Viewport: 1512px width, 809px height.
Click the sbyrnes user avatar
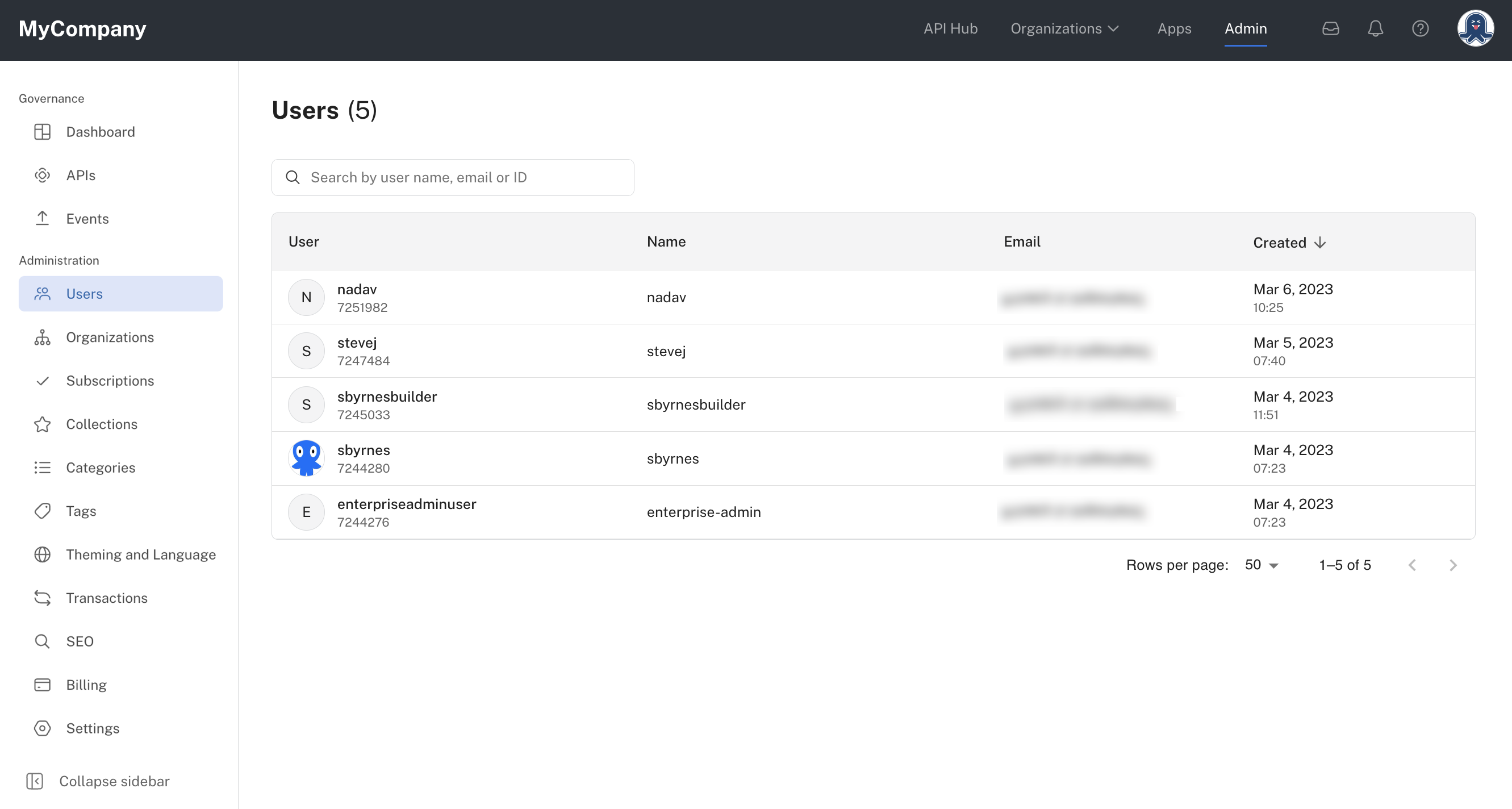click(306, 458)
